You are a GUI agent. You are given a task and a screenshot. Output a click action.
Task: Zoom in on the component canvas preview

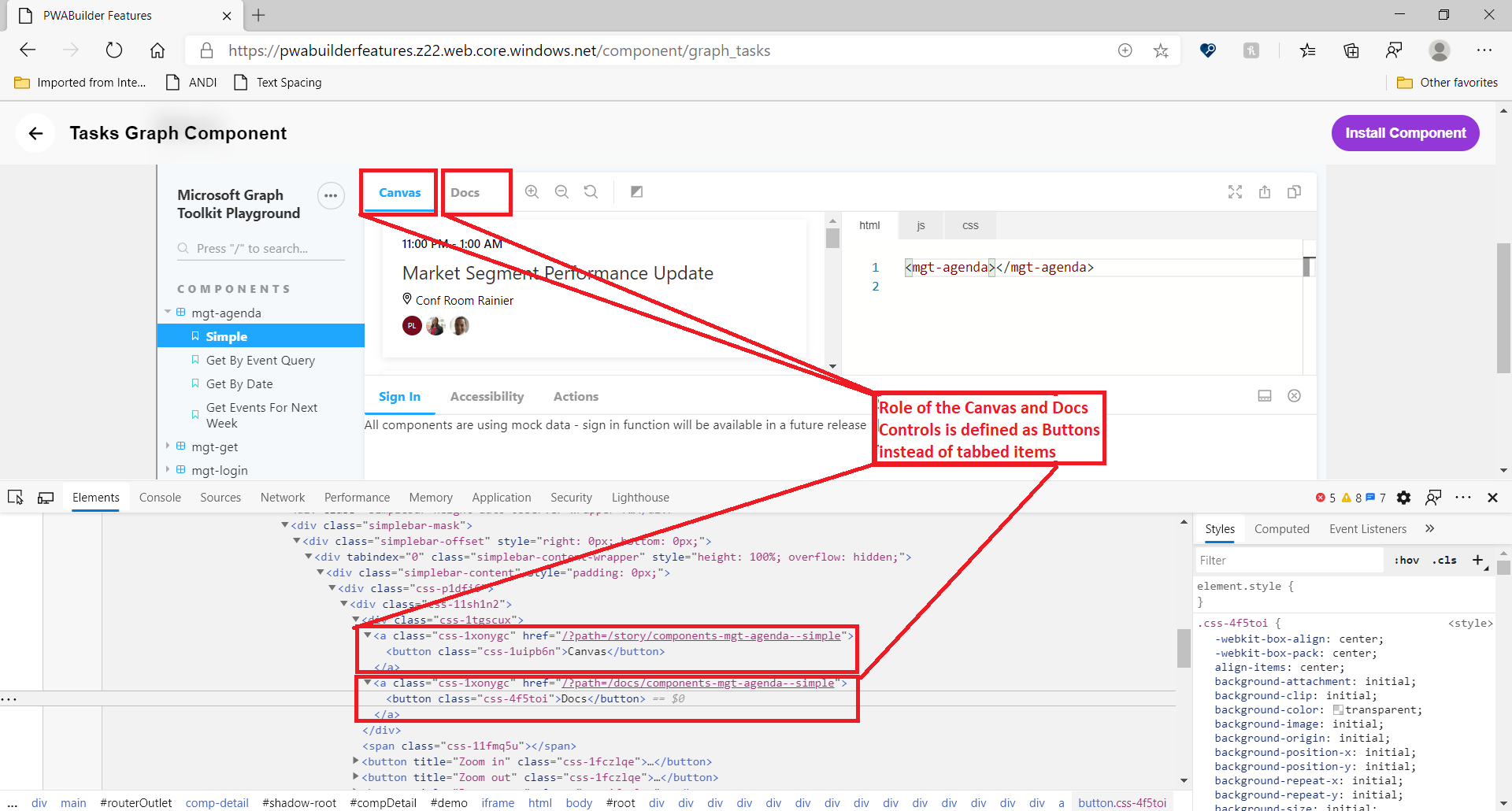(532, 191)
